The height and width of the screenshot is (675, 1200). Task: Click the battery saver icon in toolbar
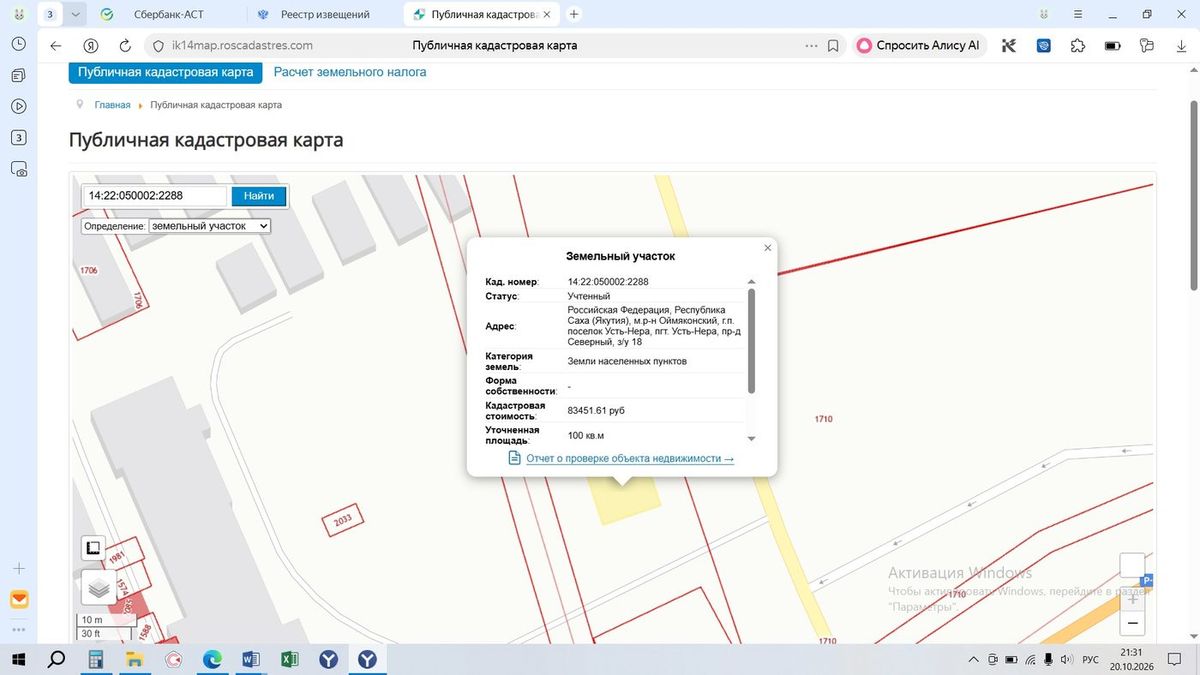click(x=1112, y=46)
